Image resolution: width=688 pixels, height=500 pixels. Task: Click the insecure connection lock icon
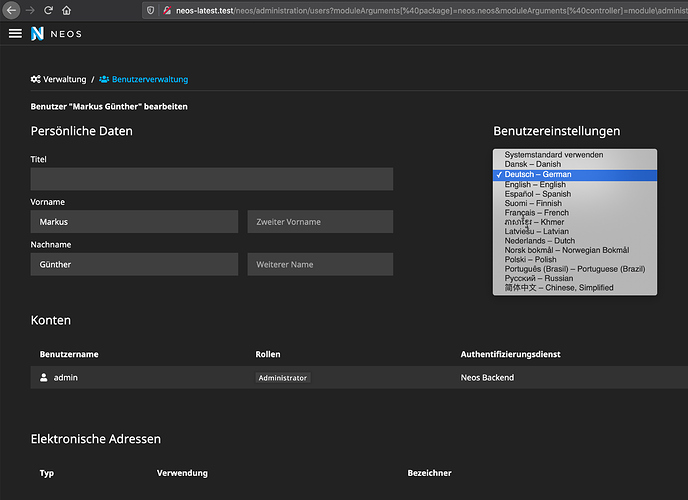167,10
